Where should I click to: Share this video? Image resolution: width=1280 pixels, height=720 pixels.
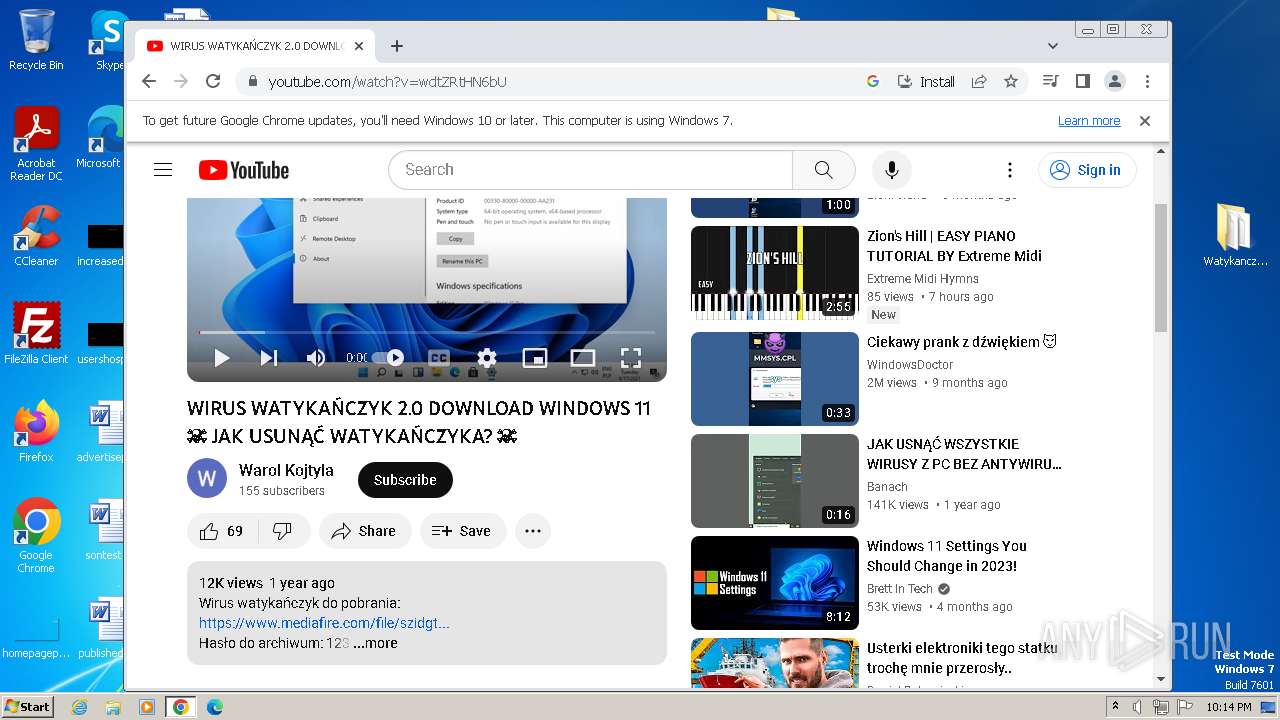pyautogui.click(x=365, y=531)
